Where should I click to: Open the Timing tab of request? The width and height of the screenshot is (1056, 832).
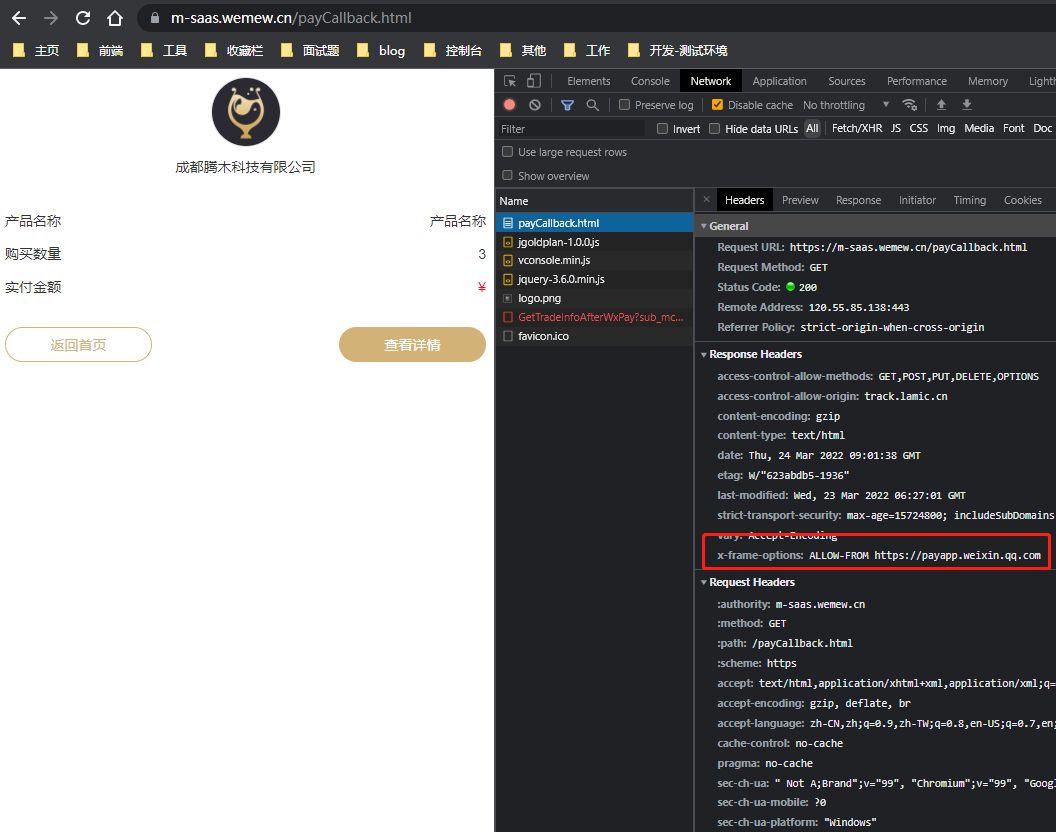tap(969, 200)
